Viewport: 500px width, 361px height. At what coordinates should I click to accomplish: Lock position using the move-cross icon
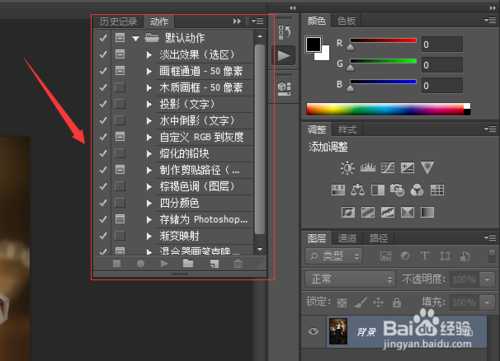(378, 303)
